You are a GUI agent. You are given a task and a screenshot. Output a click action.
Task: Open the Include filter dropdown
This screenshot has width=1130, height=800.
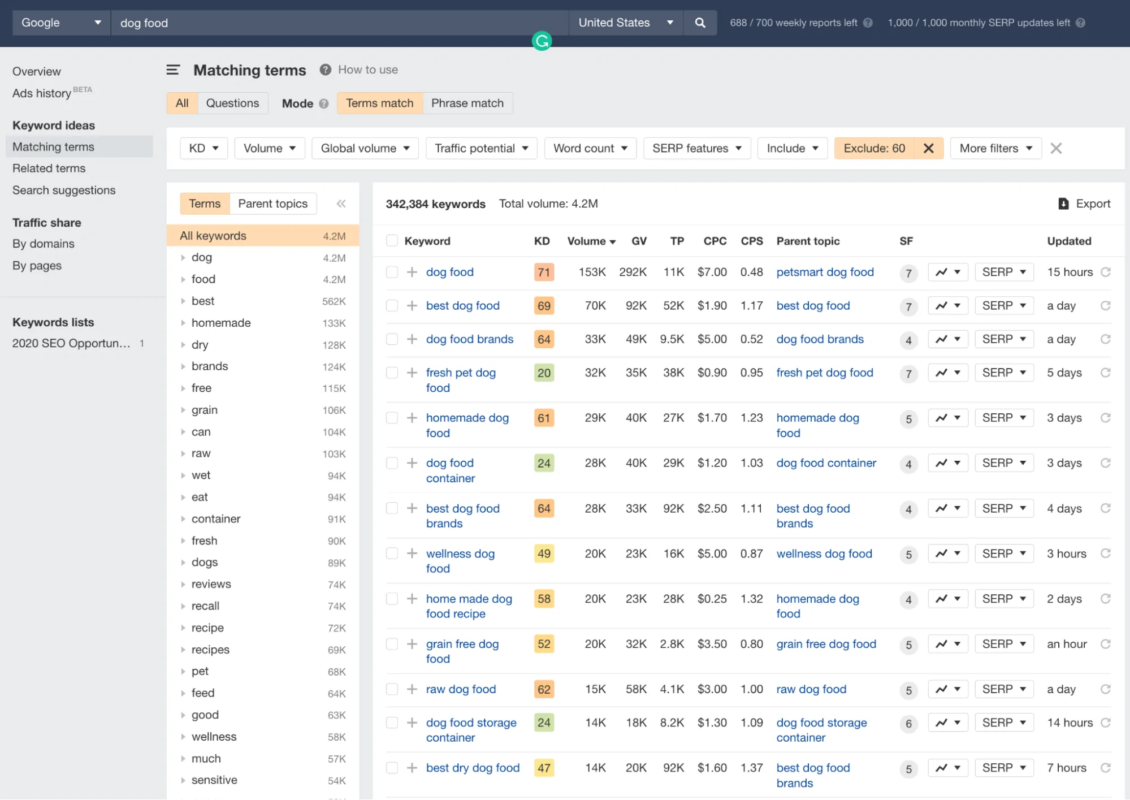tap(792, 148)
